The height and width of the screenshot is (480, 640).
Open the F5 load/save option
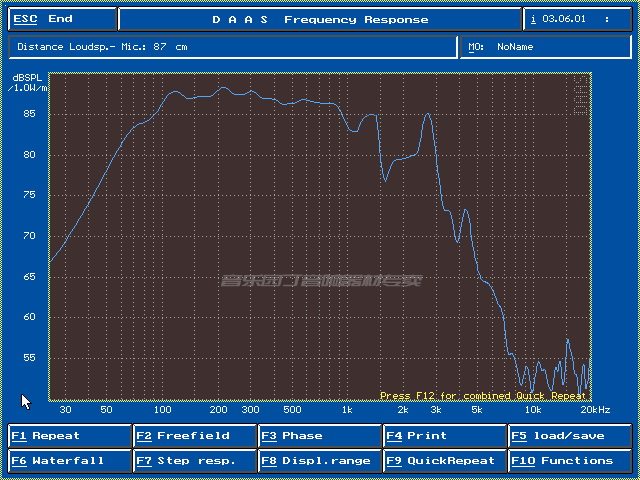tap(570, 436)
